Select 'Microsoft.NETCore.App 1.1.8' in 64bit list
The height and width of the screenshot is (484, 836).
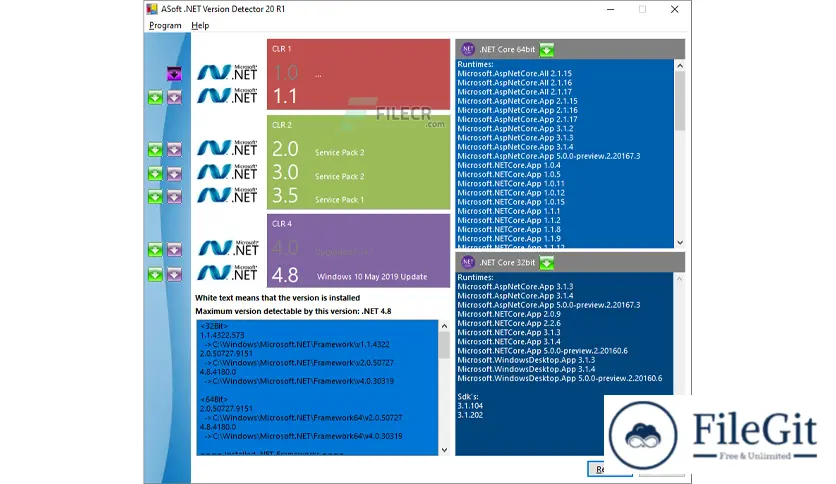point(509,230)
